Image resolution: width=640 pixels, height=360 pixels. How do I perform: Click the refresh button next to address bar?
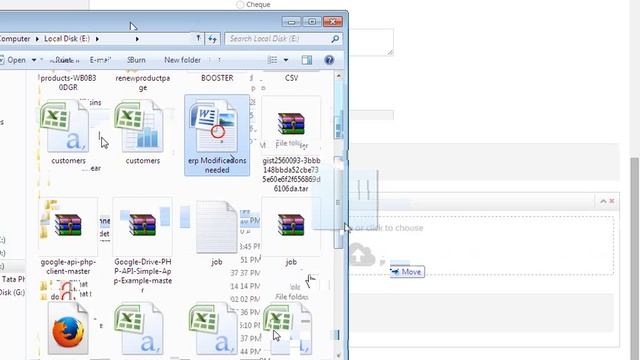(212, 39)
